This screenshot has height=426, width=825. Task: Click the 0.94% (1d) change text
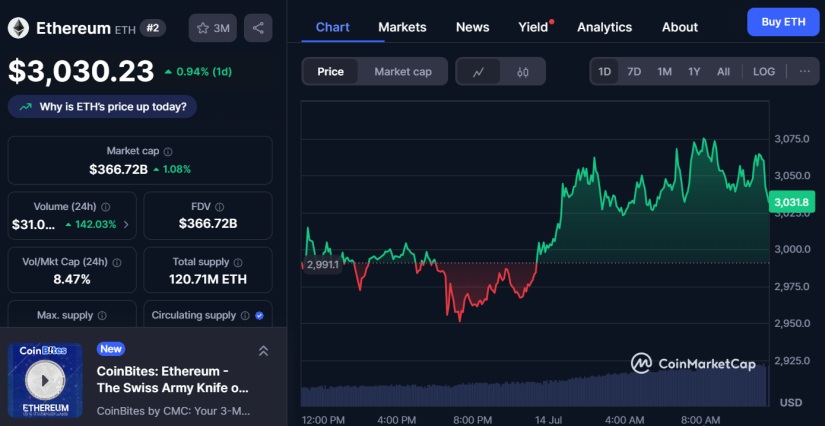(204, 72)
